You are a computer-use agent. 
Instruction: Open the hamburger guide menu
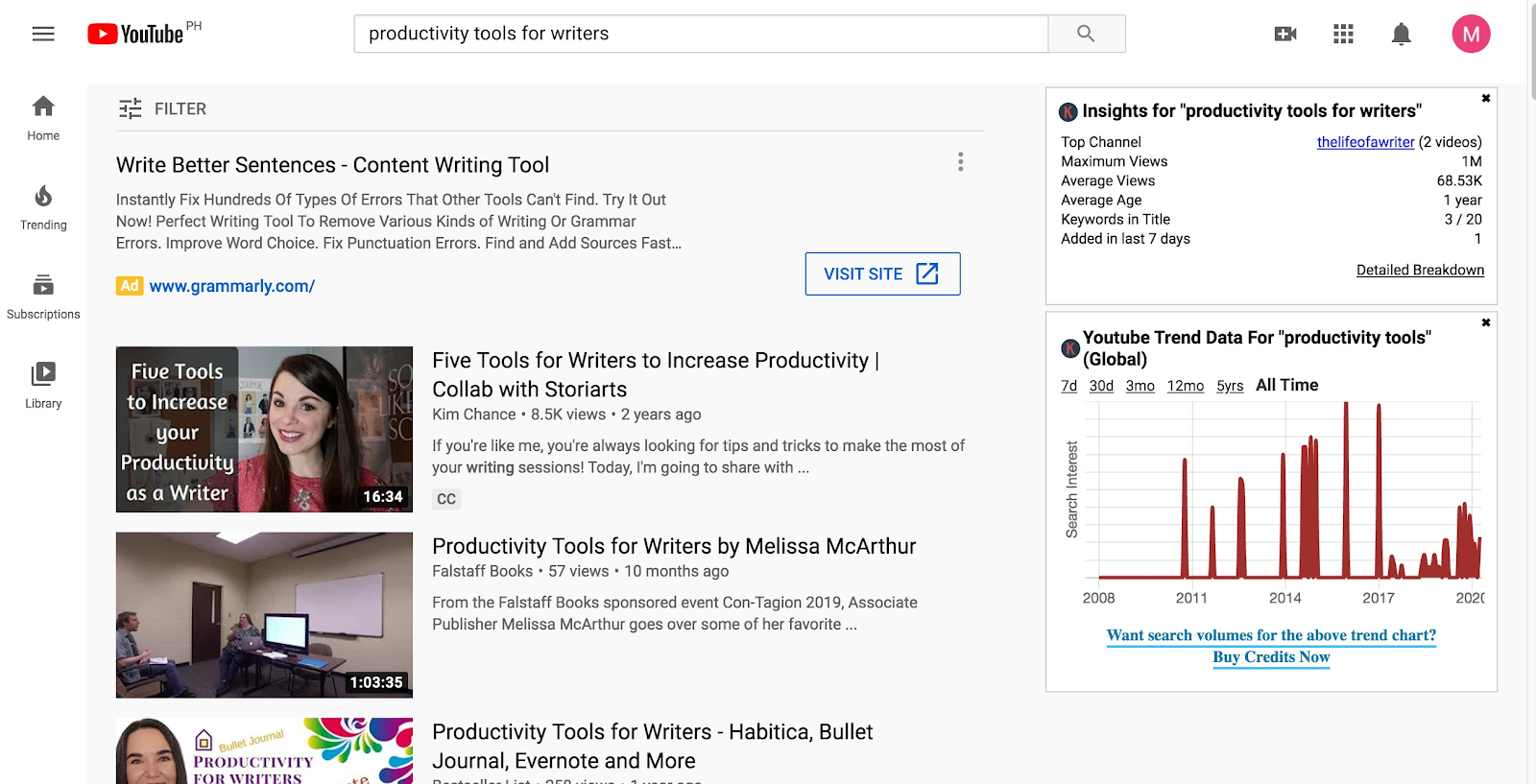point(43,34)
